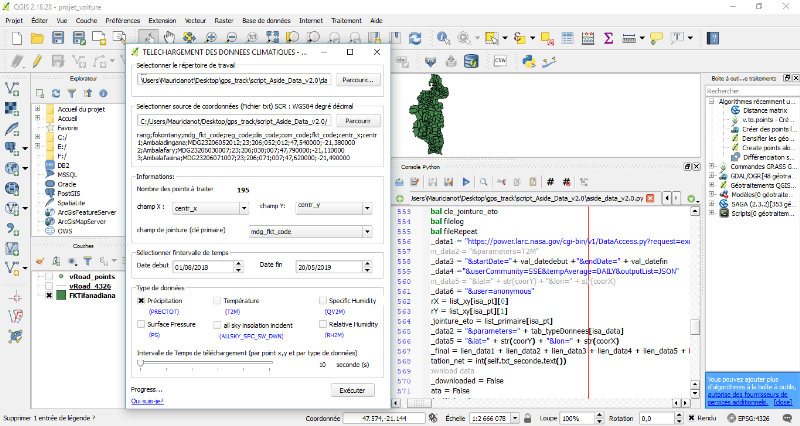The image size is (800, 426).
Task: Click the Open Project folder icon
Action: click(38, 38)
